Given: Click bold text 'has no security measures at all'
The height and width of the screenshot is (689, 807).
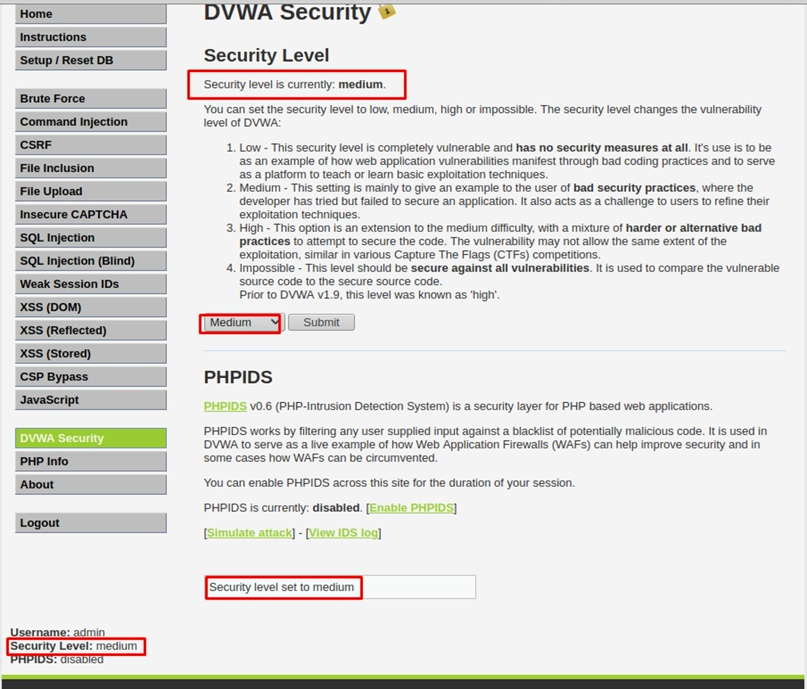Looking at the screenshot, I should coord(602,148).
